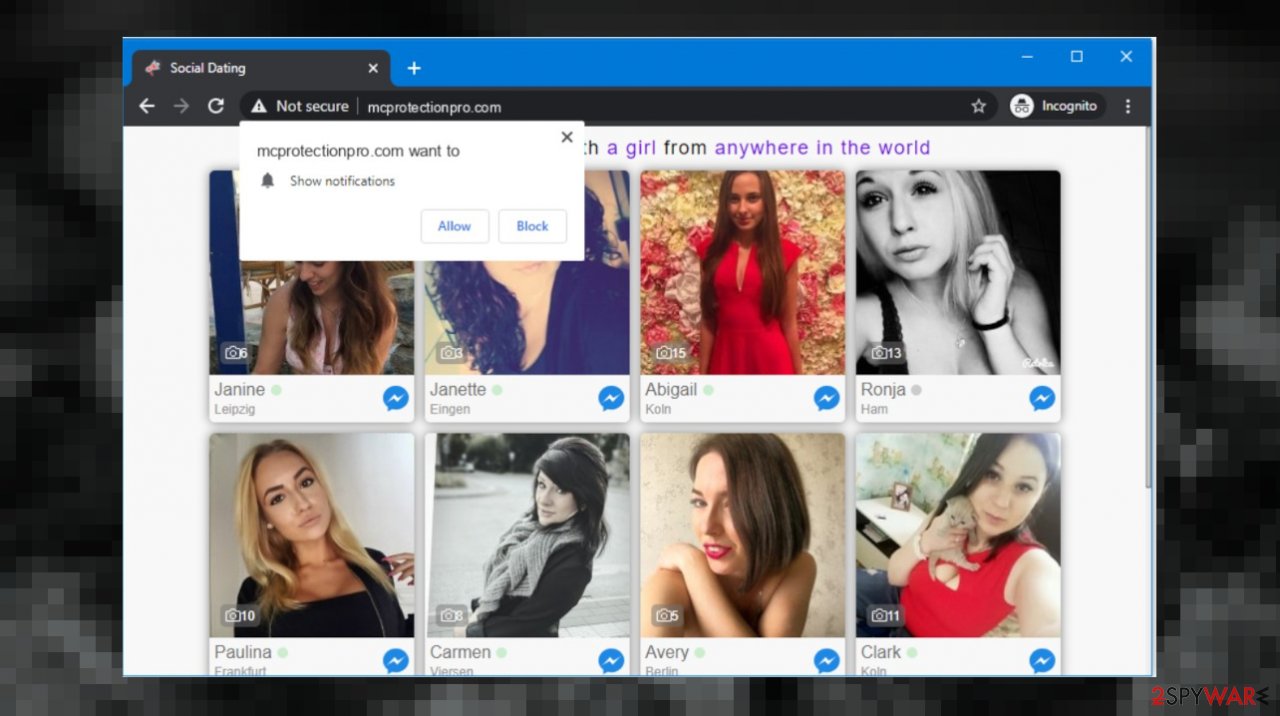Click the browser forward arrow
The image size is (1280, 716).
pyautogui.click(x=181, y=106)
